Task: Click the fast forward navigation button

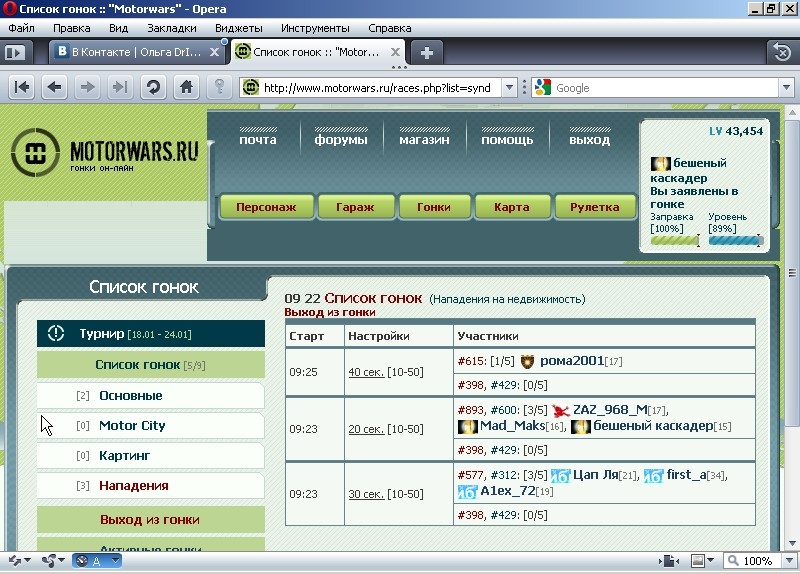Action: point(120,87)
